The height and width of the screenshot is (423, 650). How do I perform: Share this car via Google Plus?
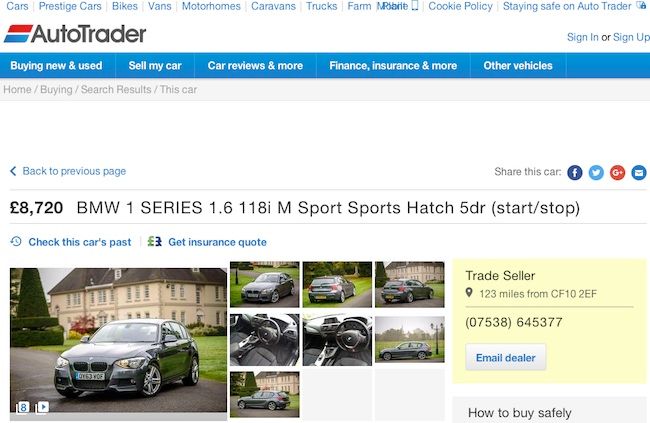pyautogui.click(x=617, y=172)
